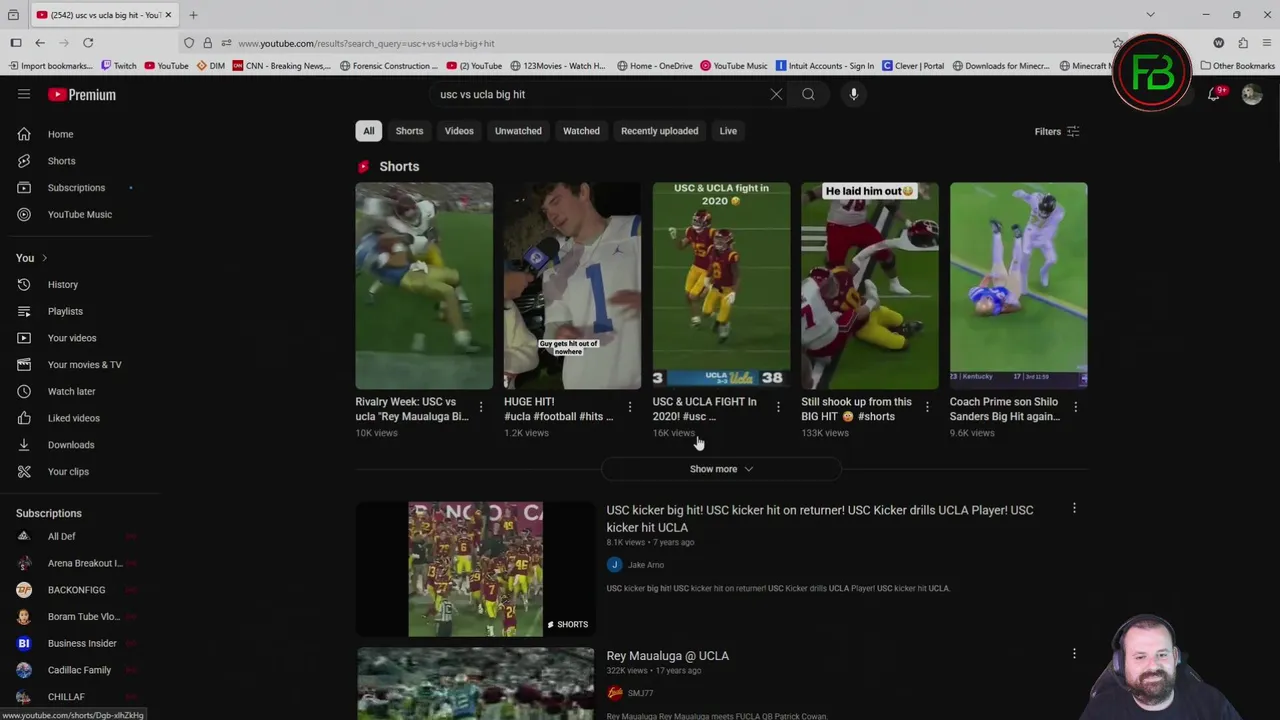Go back with the browser back arrow

point(40,43)
